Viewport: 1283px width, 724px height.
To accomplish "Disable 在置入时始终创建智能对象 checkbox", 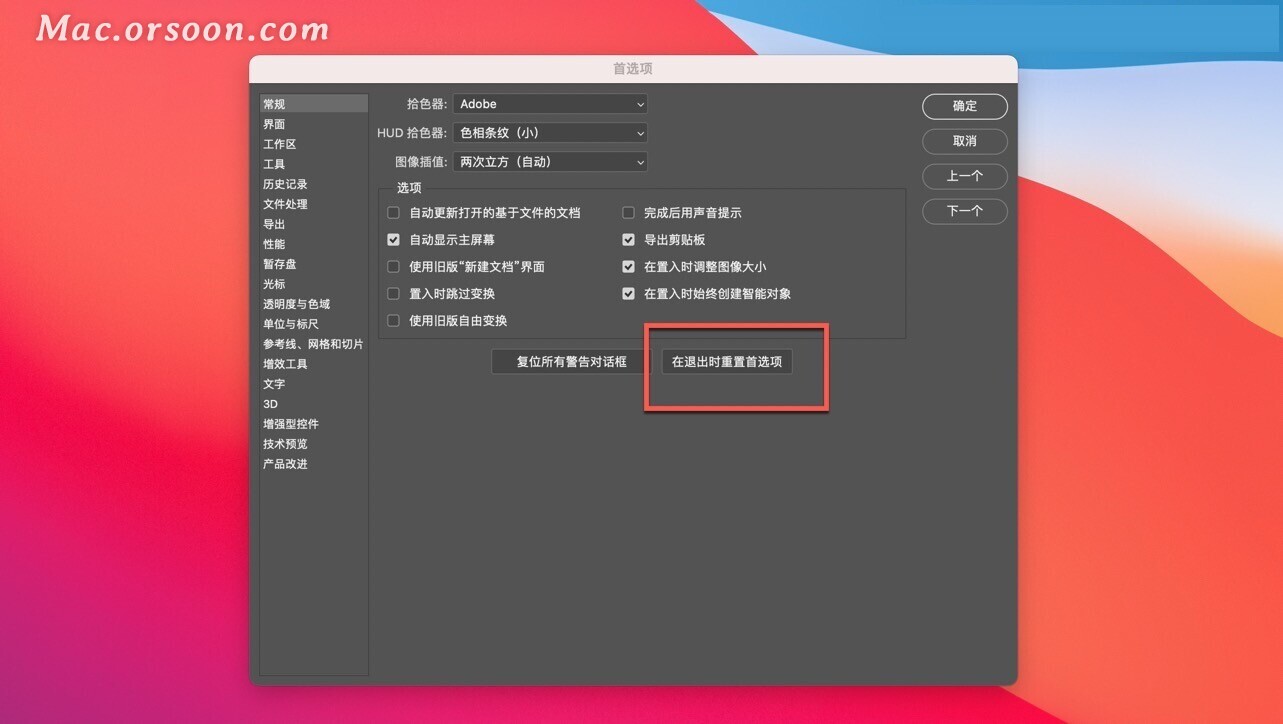I will point(628,294).
